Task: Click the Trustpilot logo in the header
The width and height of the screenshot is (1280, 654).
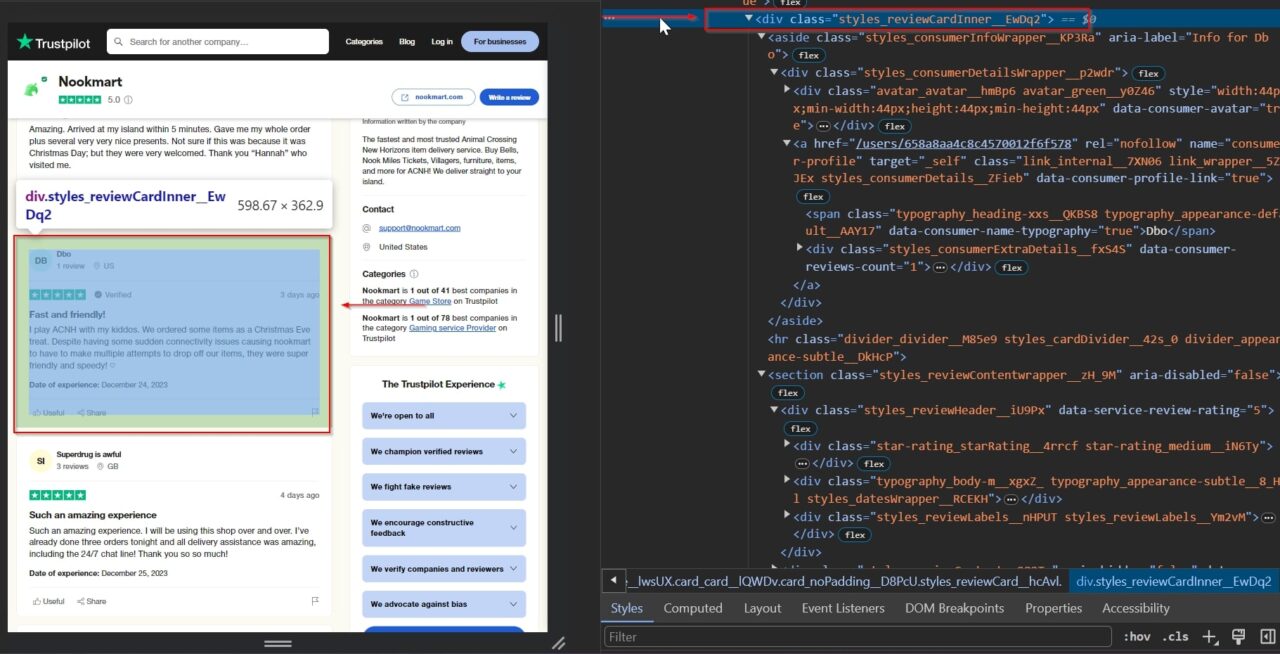Action: coord(54,42)
